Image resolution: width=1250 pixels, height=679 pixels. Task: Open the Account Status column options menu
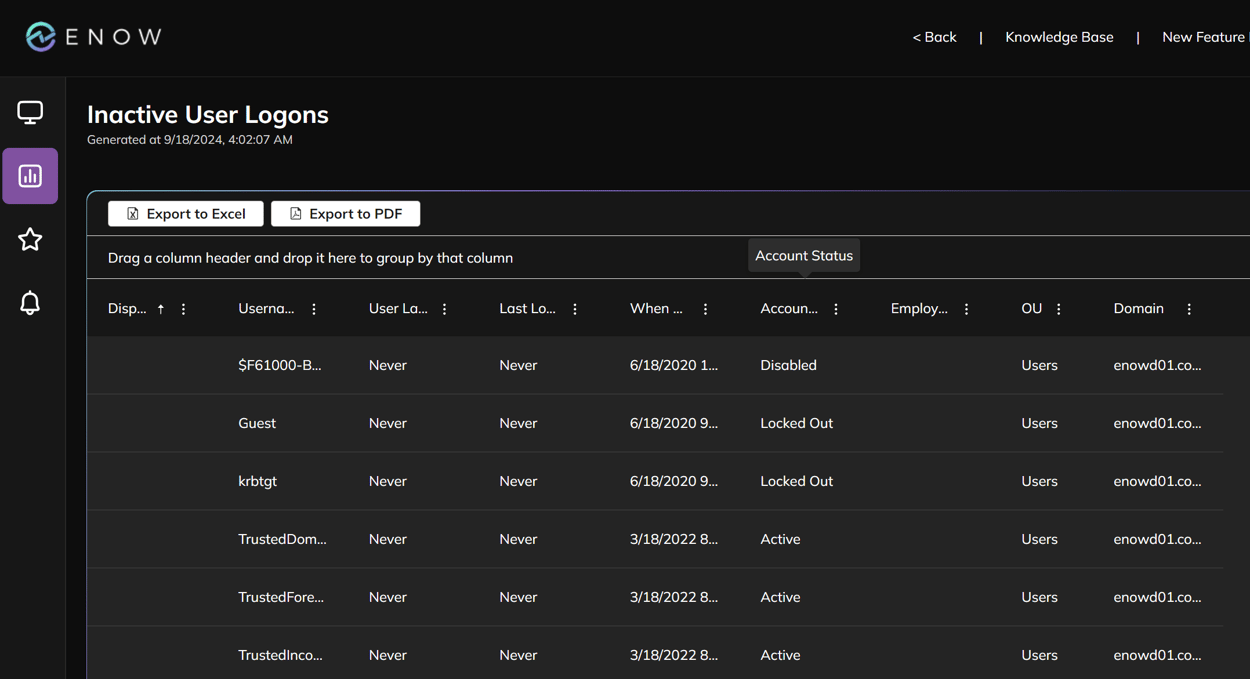click(835, 309)
